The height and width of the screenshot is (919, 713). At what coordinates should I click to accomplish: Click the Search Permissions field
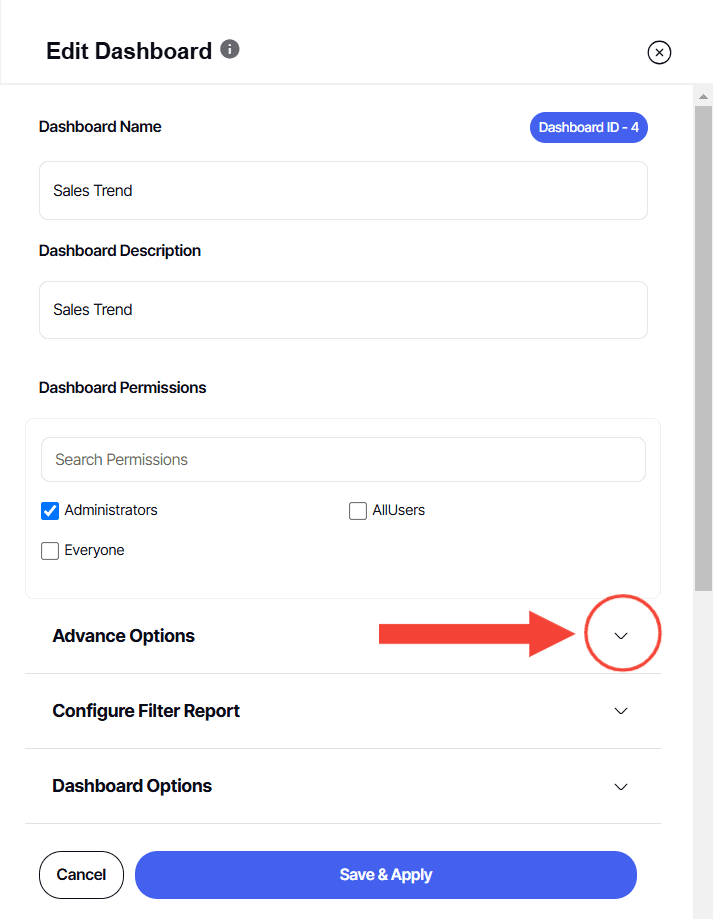pyautogui.click(x=343, y=459)
